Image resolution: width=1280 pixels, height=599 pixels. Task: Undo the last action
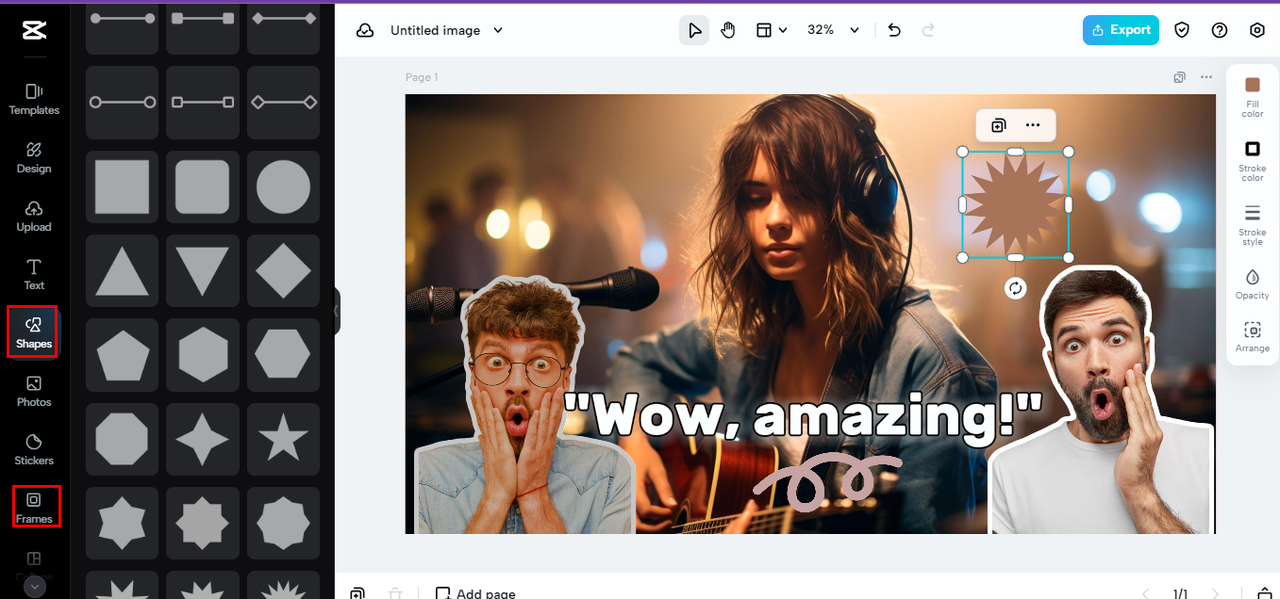tap(894, 30)
